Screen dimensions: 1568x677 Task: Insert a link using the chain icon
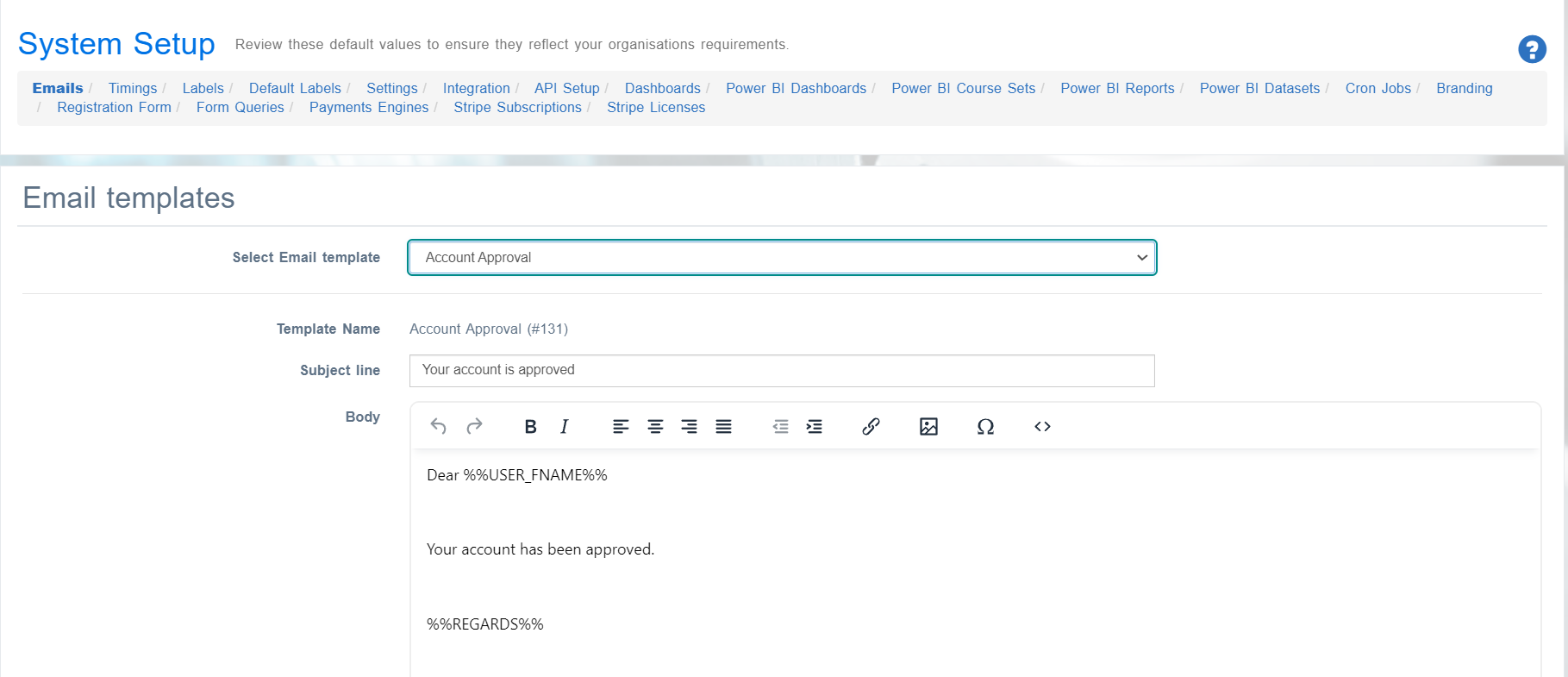coord(871,426)
